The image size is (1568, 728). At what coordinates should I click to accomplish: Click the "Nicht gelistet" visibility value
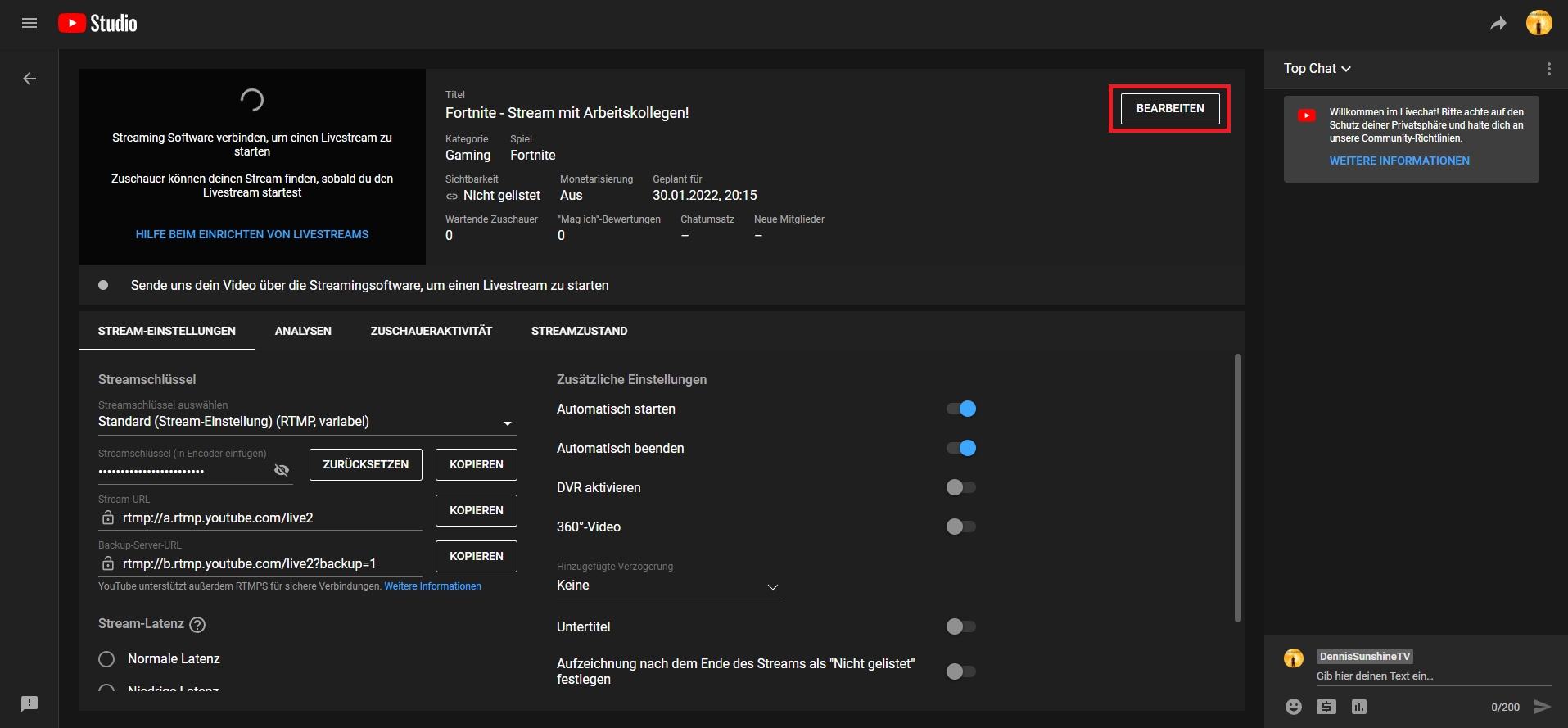pos(502,196)
